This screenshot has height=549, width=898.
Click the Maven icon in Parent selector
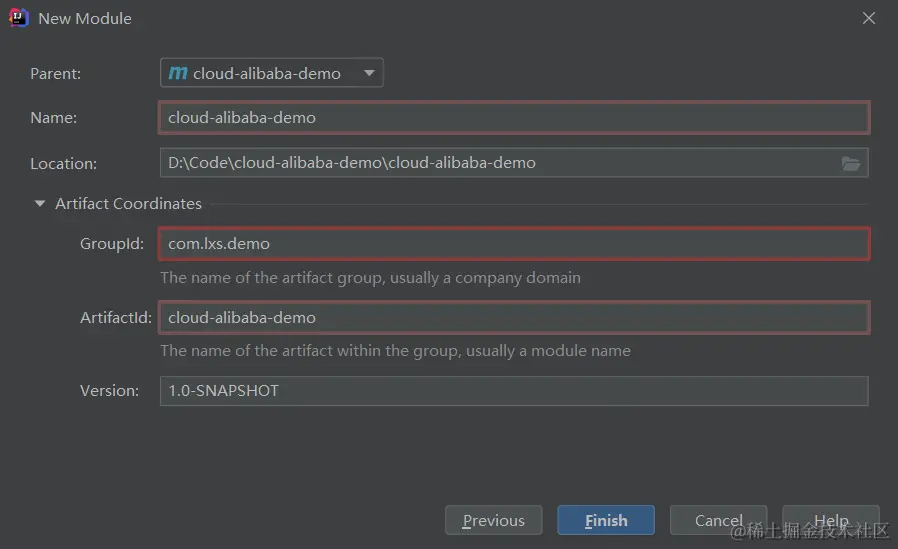click(x=178, y=73)
